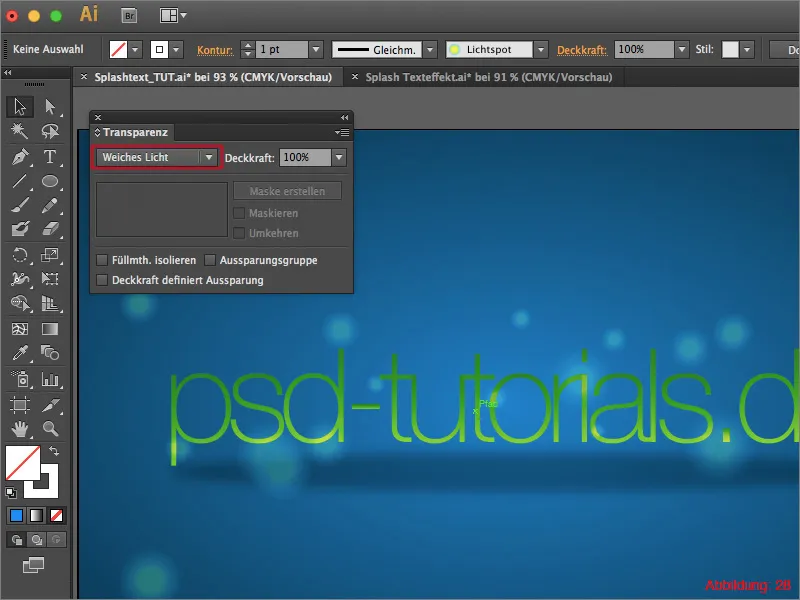This screenshot has height=600, width=800.
Task: Toggle Füllmth. isolieren checkbox
Action: pyautogui.click(x=102, y=260)
